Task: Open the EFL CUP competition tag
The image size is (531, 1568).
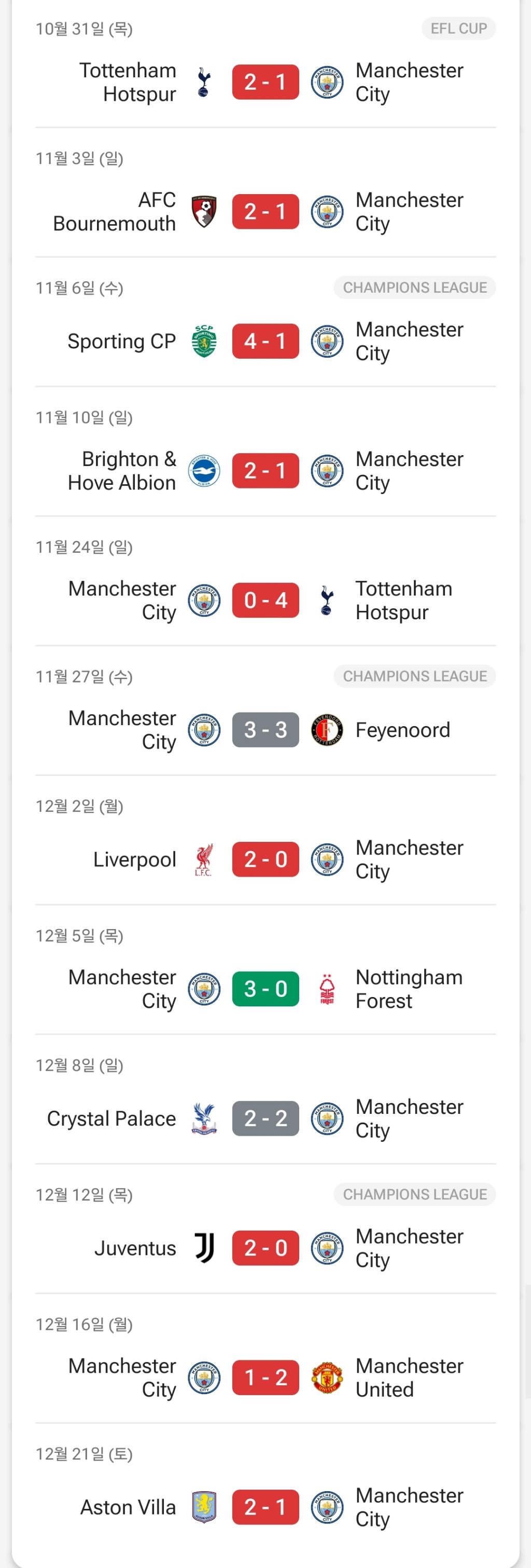Action: [x=458, y=29]
